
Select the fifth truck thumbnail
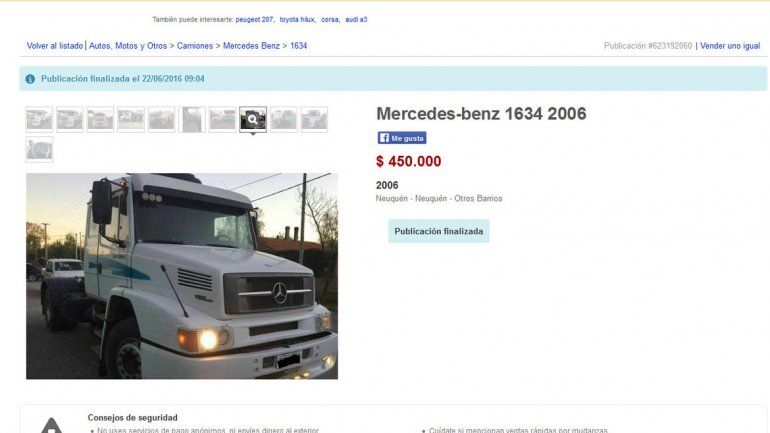161,119
